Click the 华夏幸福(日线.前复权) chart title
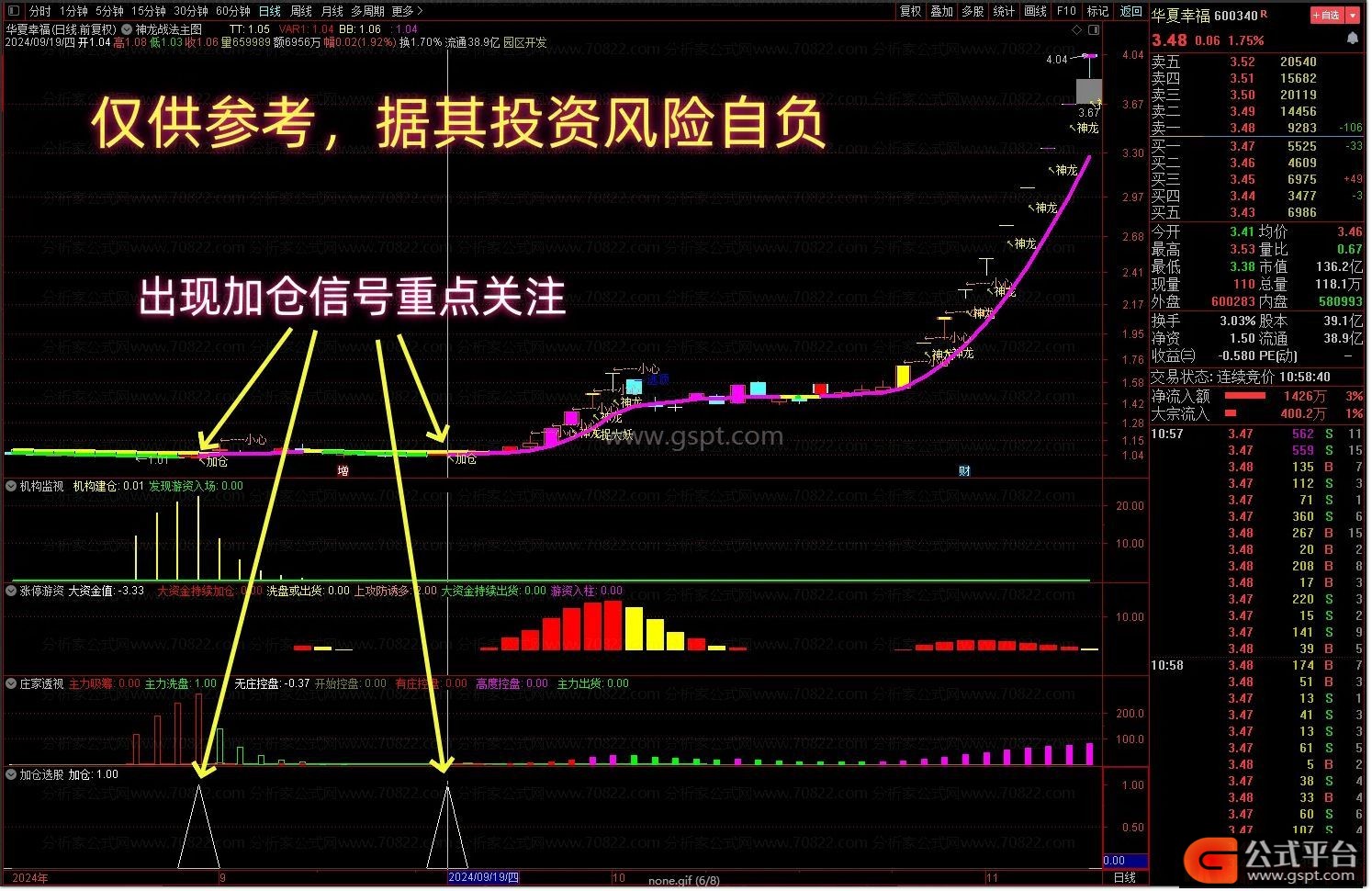 pyautogui.click(x=61, y=29)
